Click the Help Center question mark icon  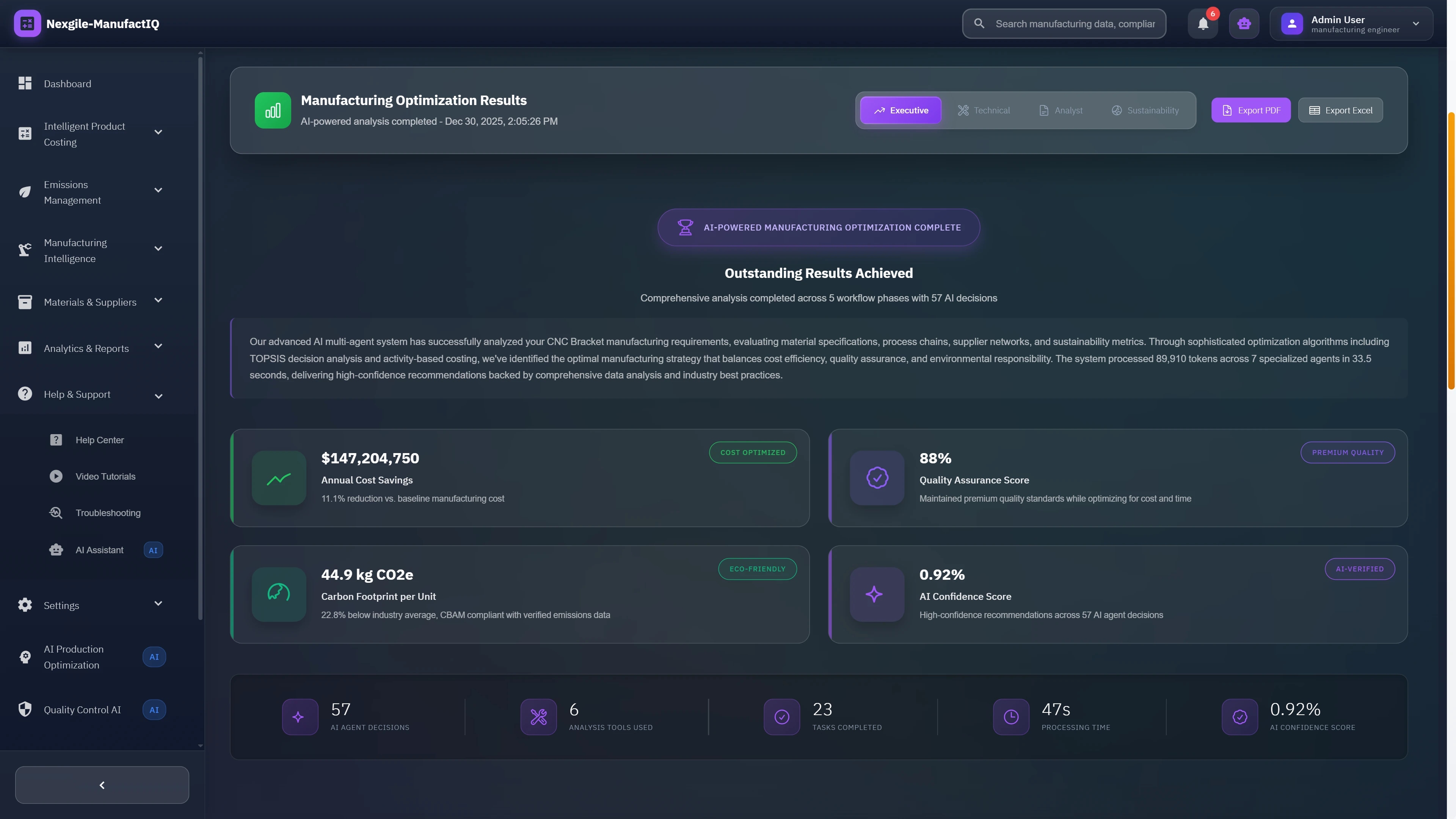[56, 439]
